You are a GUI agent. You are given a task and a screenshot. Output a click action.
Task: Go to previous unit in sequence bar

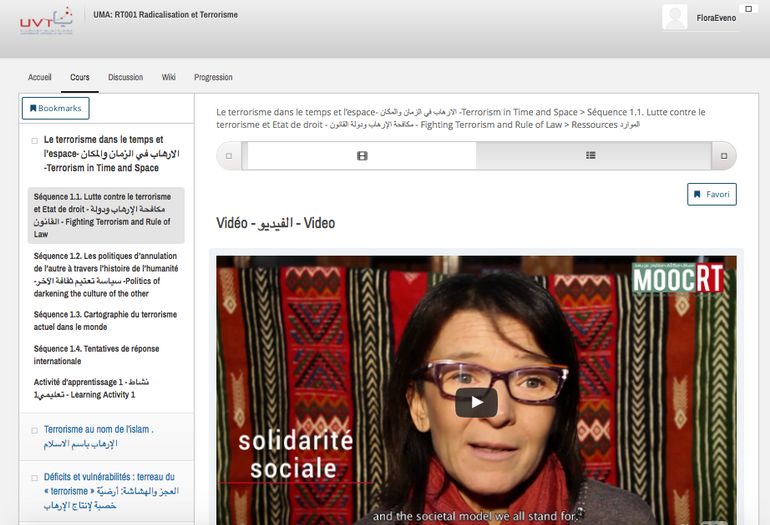tap(230, 156)
